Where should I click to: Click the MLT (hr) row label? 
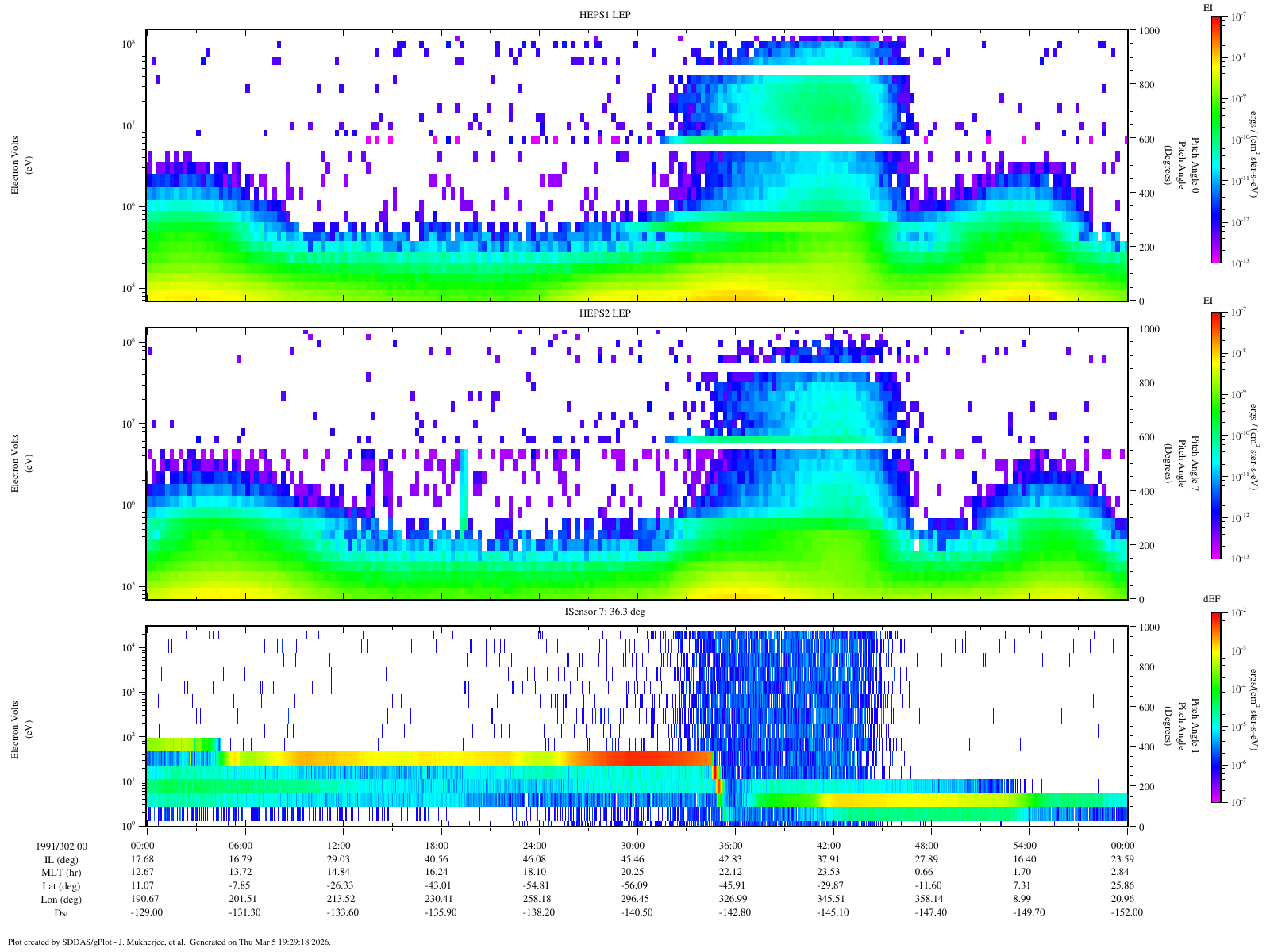tap(61, 873)
